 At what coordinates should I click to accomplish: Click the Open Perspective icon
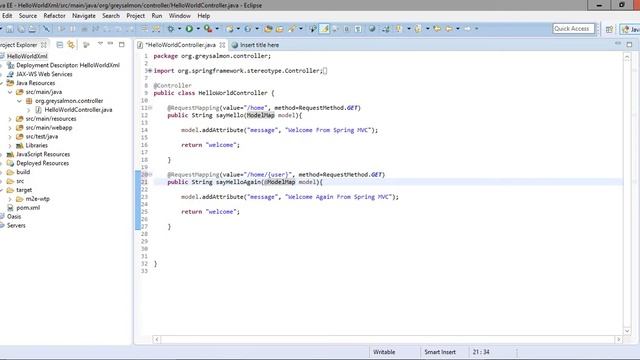(609, 29)
